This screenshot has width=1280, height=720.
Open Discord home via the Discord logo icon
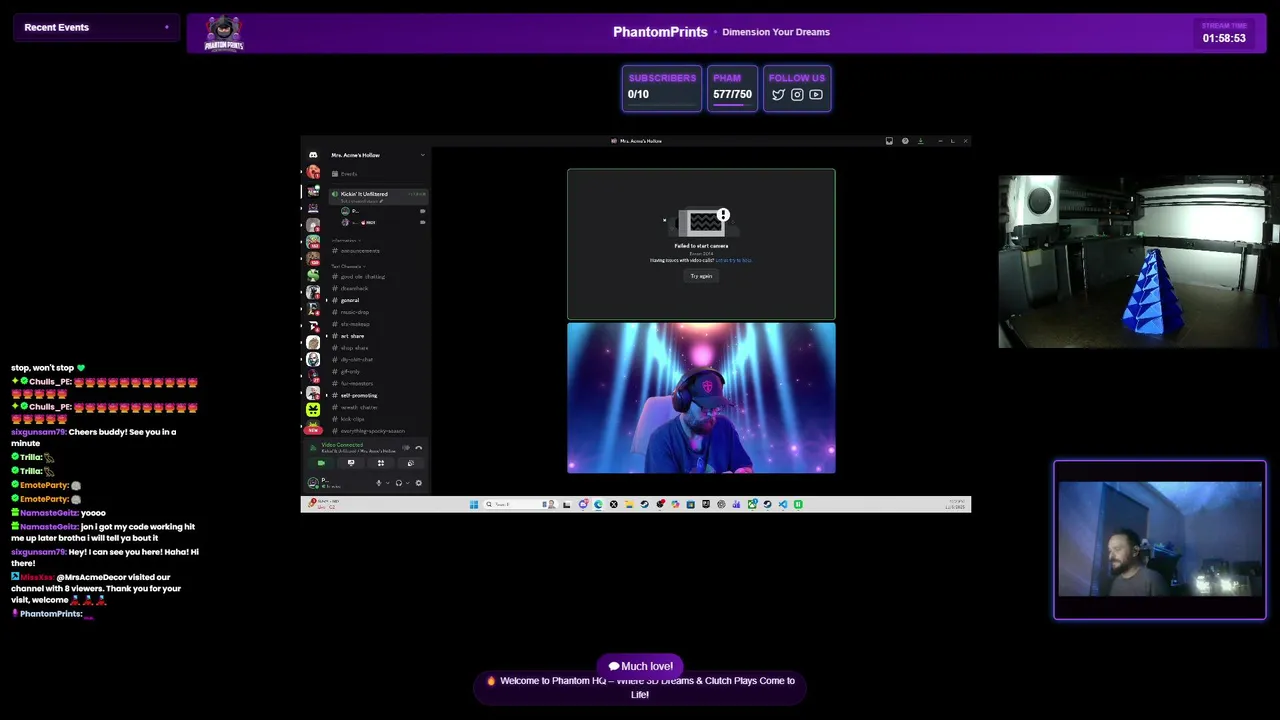pyautogui.click(x=313, y=155)
